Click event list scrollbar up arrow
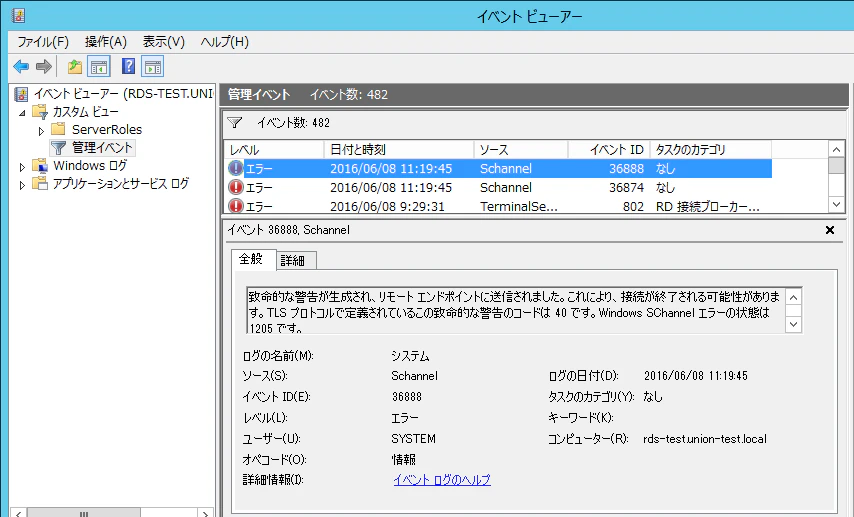 pyautogui.click(x=837, y=149)
